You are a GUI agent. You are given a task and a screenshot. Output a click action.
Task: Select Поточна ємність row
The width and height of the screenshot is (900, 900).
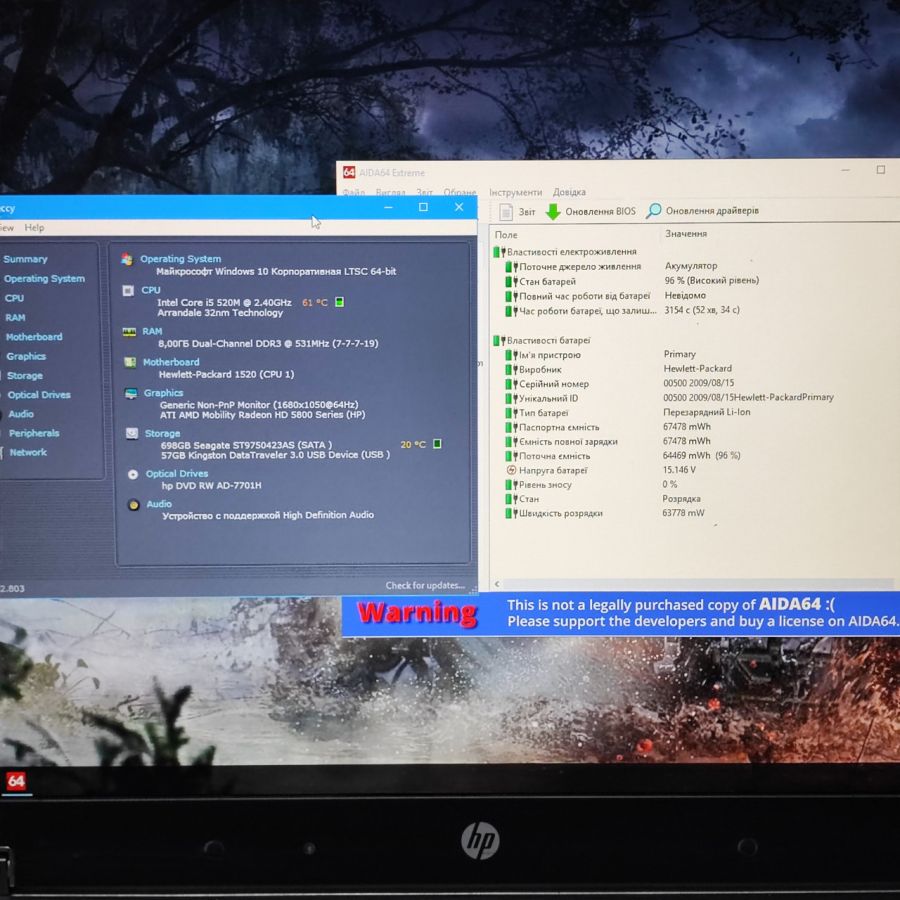(548, 456)
